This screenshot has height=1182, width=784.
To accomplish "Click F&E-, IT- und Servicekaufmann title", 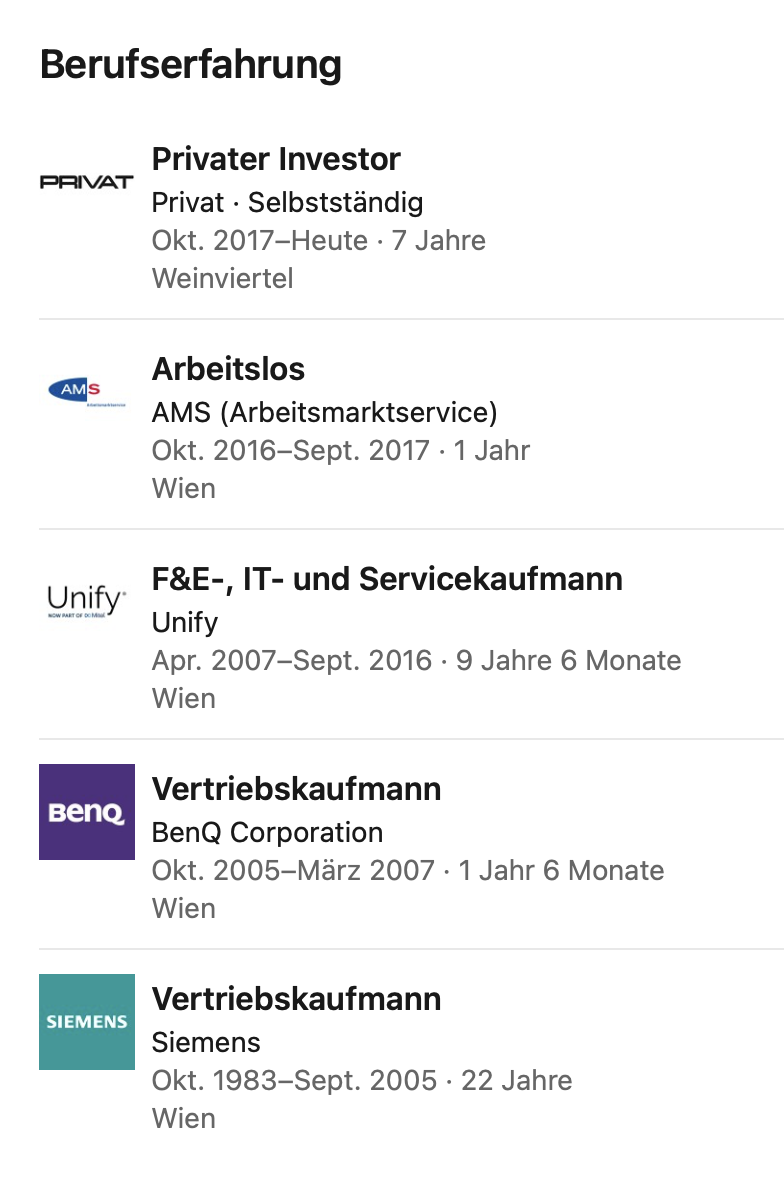I will 387,579.
